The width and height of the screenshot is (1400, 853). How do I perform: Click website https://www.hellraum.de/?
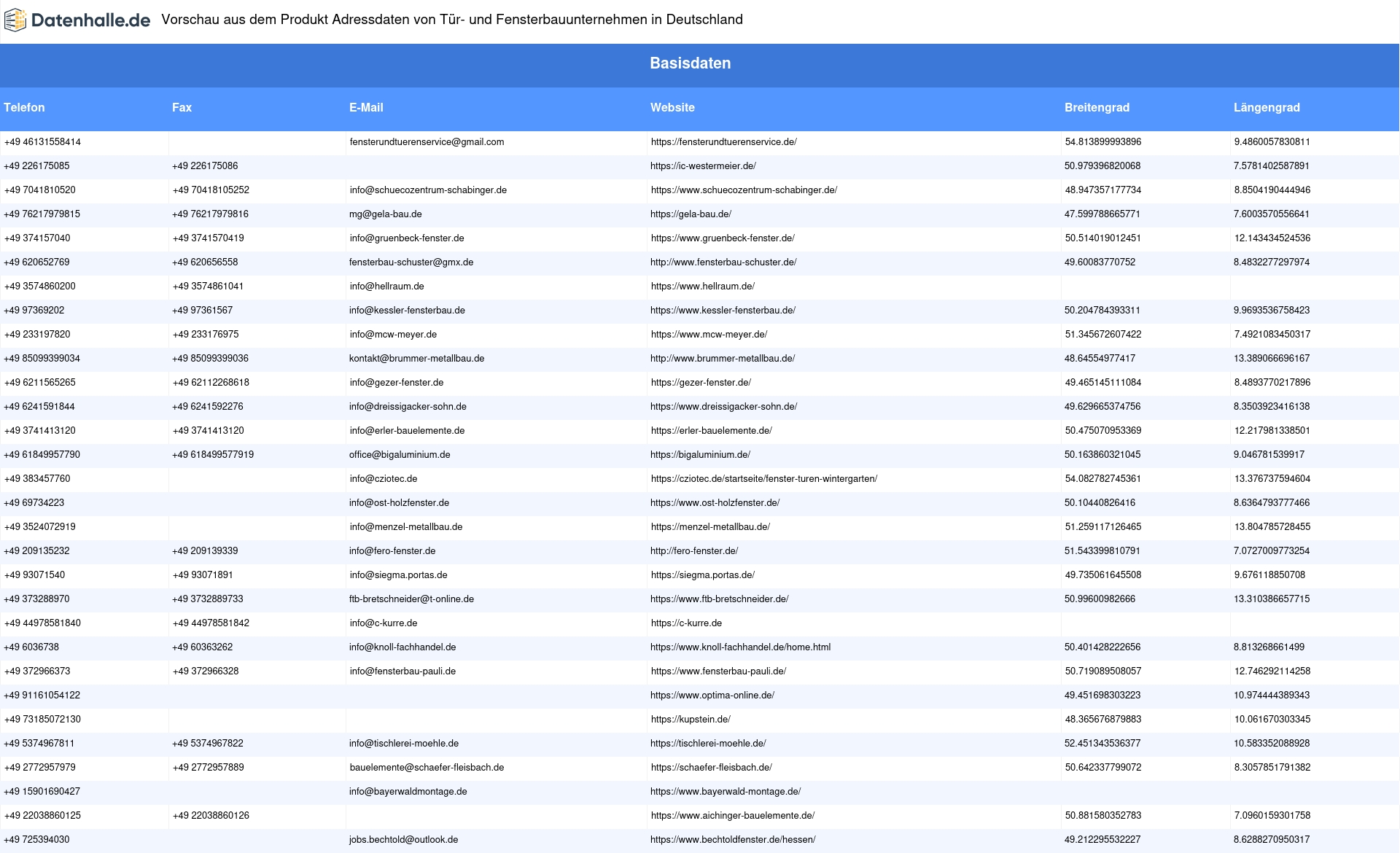tap(703, 287)
